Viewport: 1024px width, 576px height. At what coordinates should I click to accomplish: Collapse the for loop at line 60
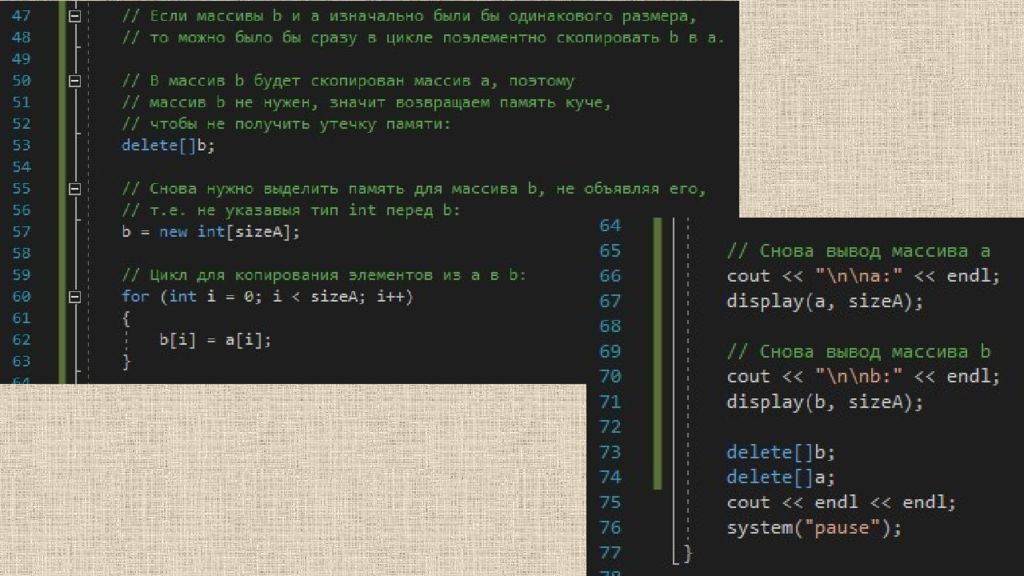point(74,297)
